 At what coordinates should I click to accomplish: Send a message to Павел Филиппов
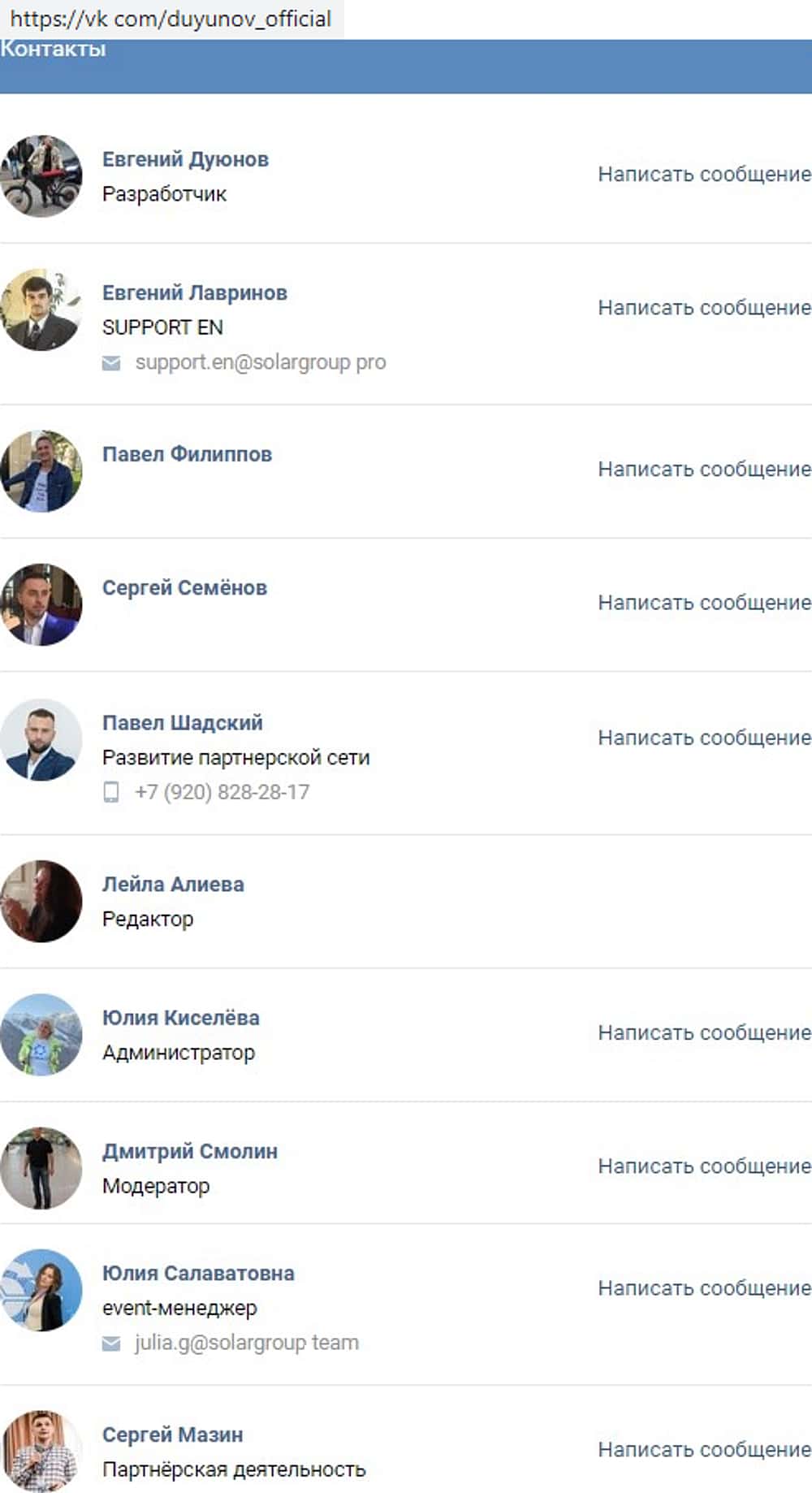[704, 469]
